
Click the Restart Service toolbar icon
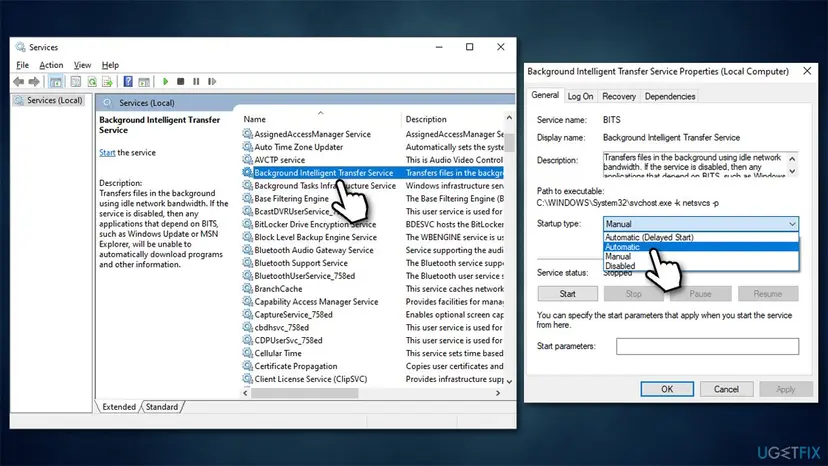[212, 81]
